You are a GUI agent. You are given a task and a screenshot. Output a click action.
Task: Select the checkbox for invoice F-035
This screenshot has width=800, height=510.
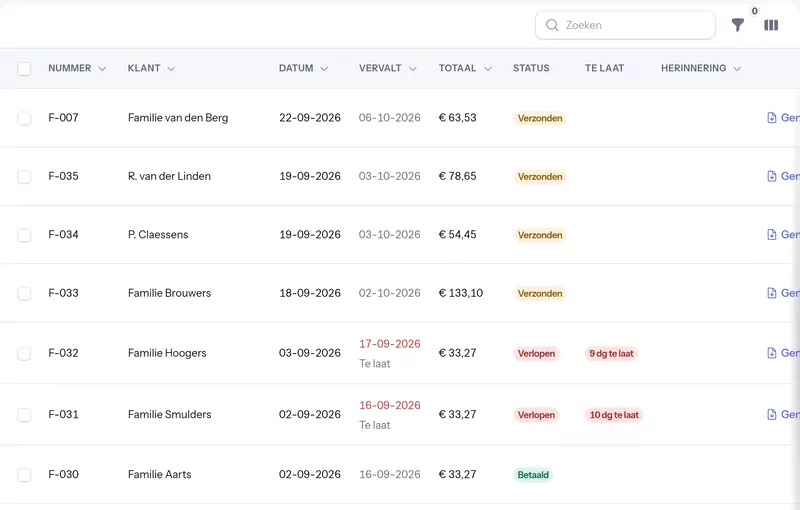point(24,176)
